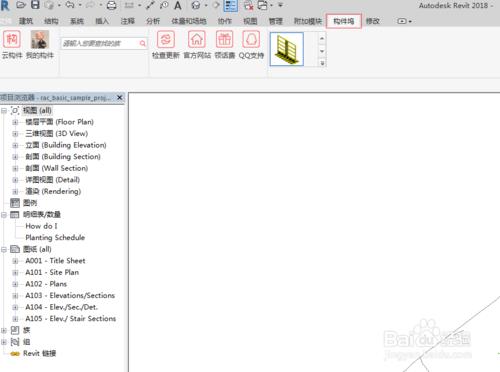Click the ribbon minimize toggle after 修改 tab
This screenshot has width=500, height=372.
pos(404,21)
